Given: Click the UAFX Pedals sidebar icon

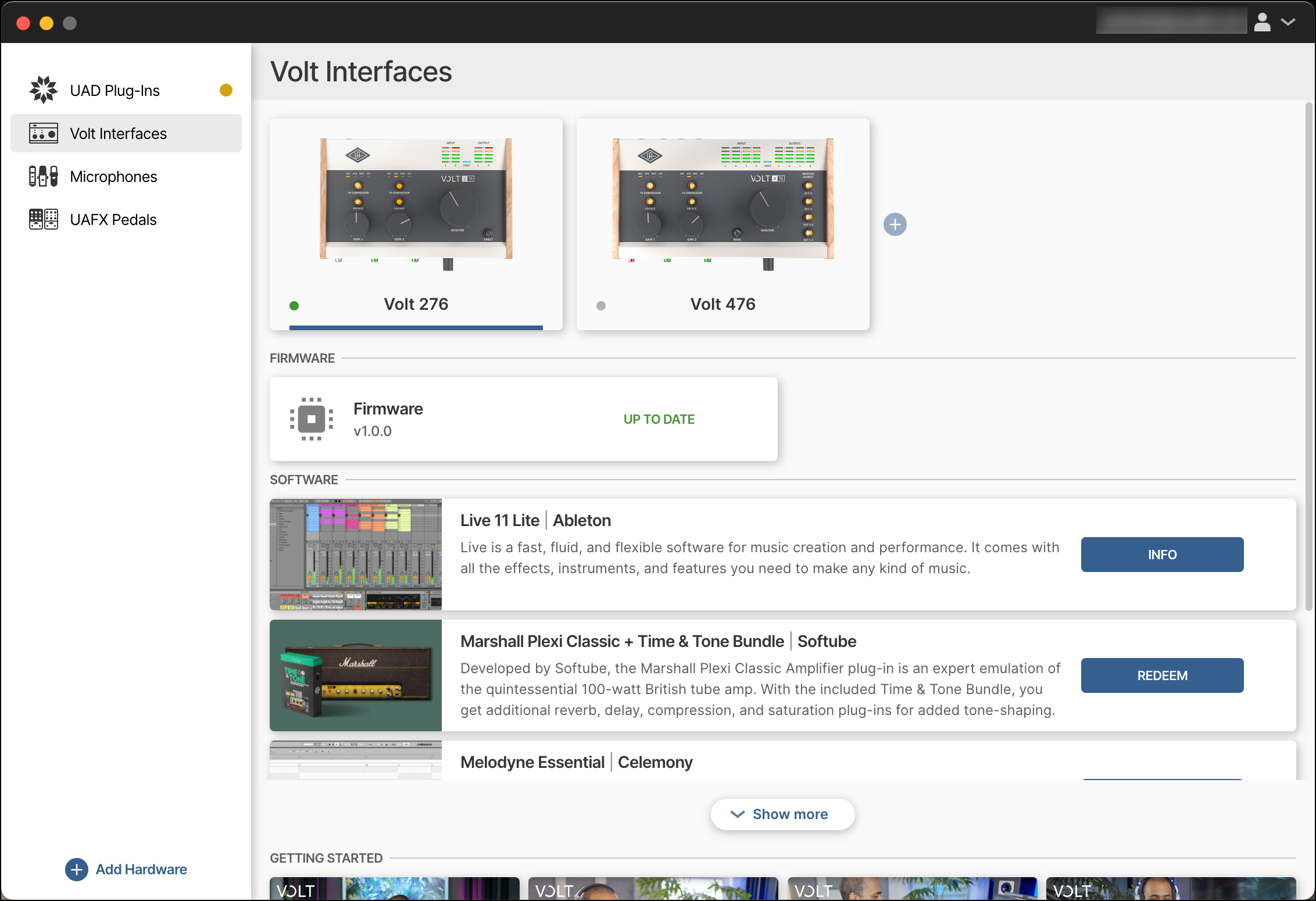Looking at the screenshot, I should click(x=44, y=219).
